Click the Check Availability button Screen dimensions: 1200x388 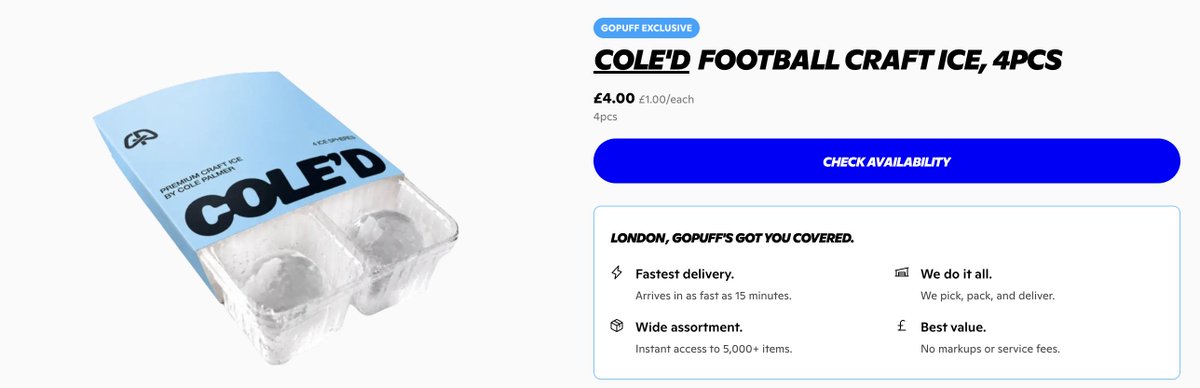887,161
